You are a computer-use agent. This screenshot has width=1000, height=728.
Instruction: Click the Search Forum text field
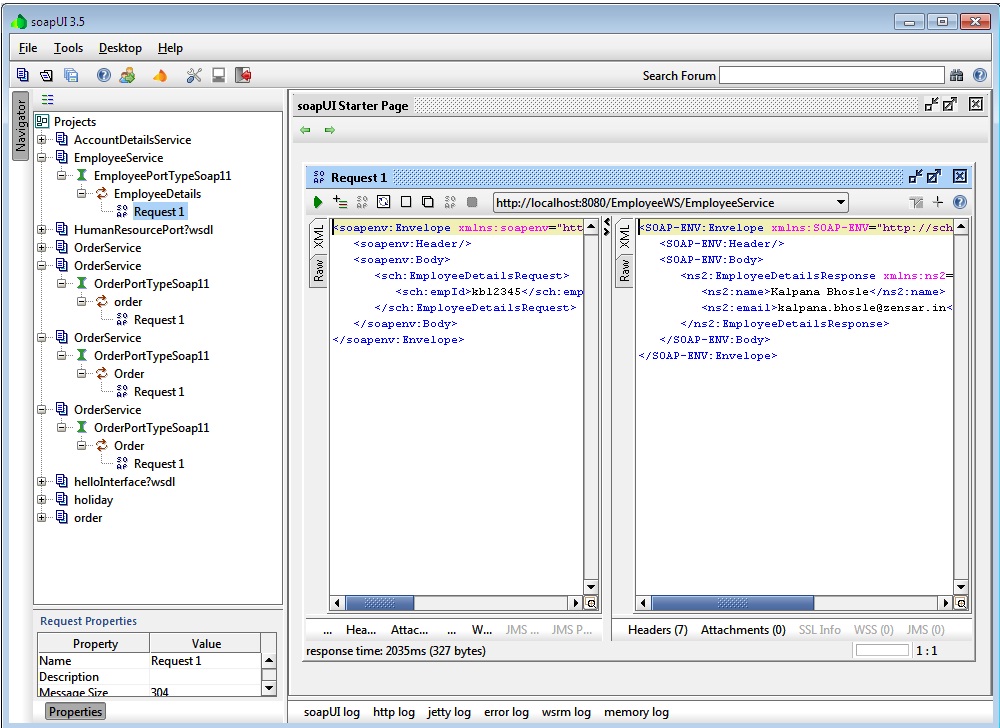tap(831, 75)
